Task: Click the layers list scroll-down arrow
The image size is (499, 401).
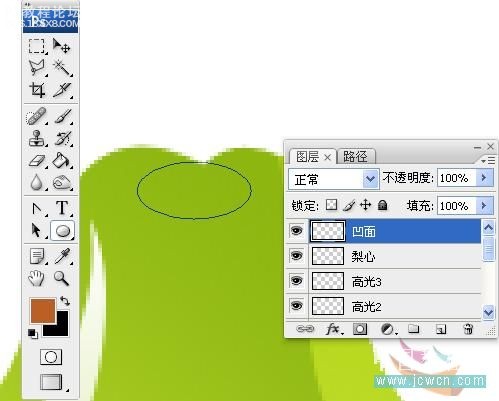Action: click(x=489, y=312)
